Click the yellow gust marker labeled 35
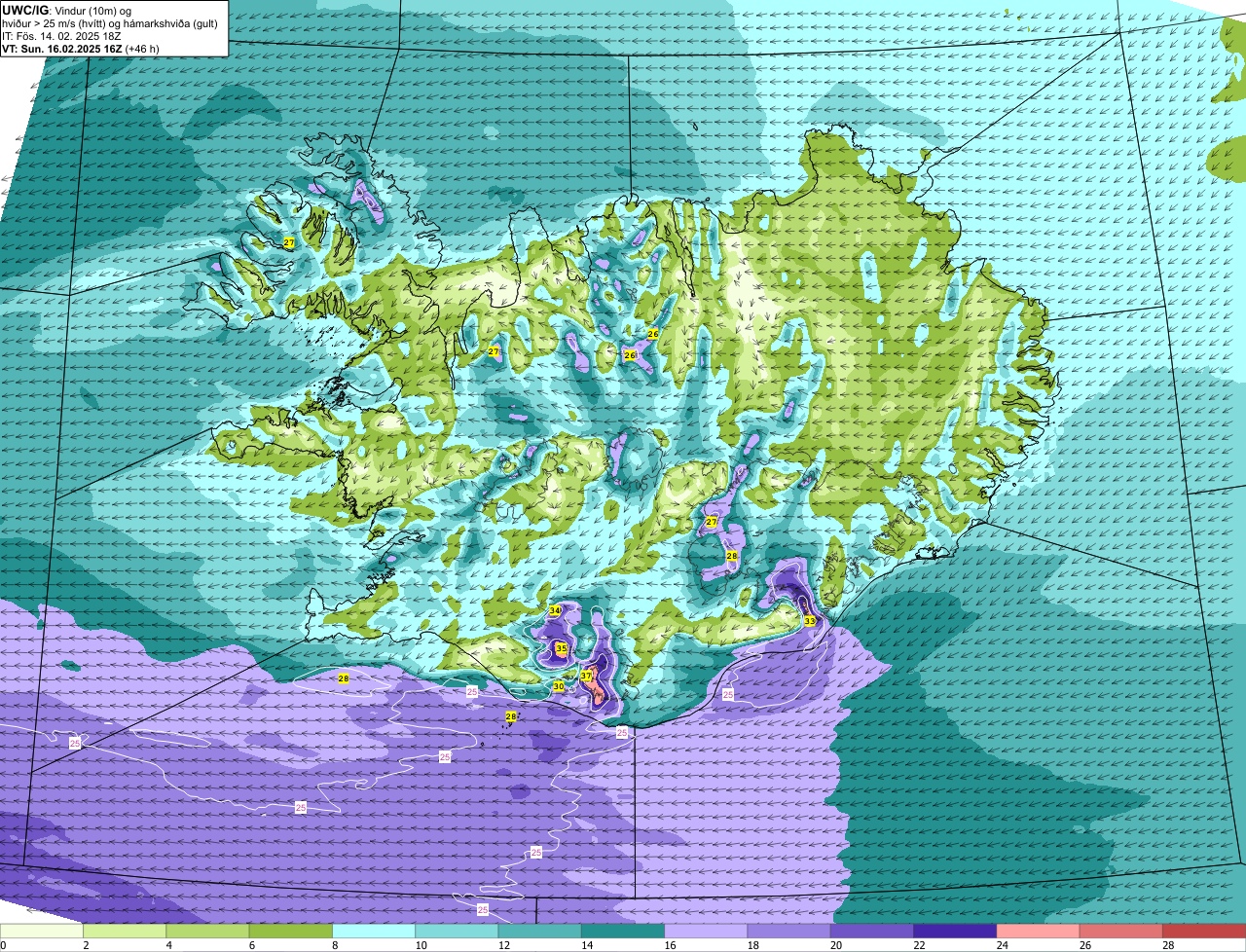Viewport: 1246px width, 952px height. pyautogui.click(x=561, y=648)
